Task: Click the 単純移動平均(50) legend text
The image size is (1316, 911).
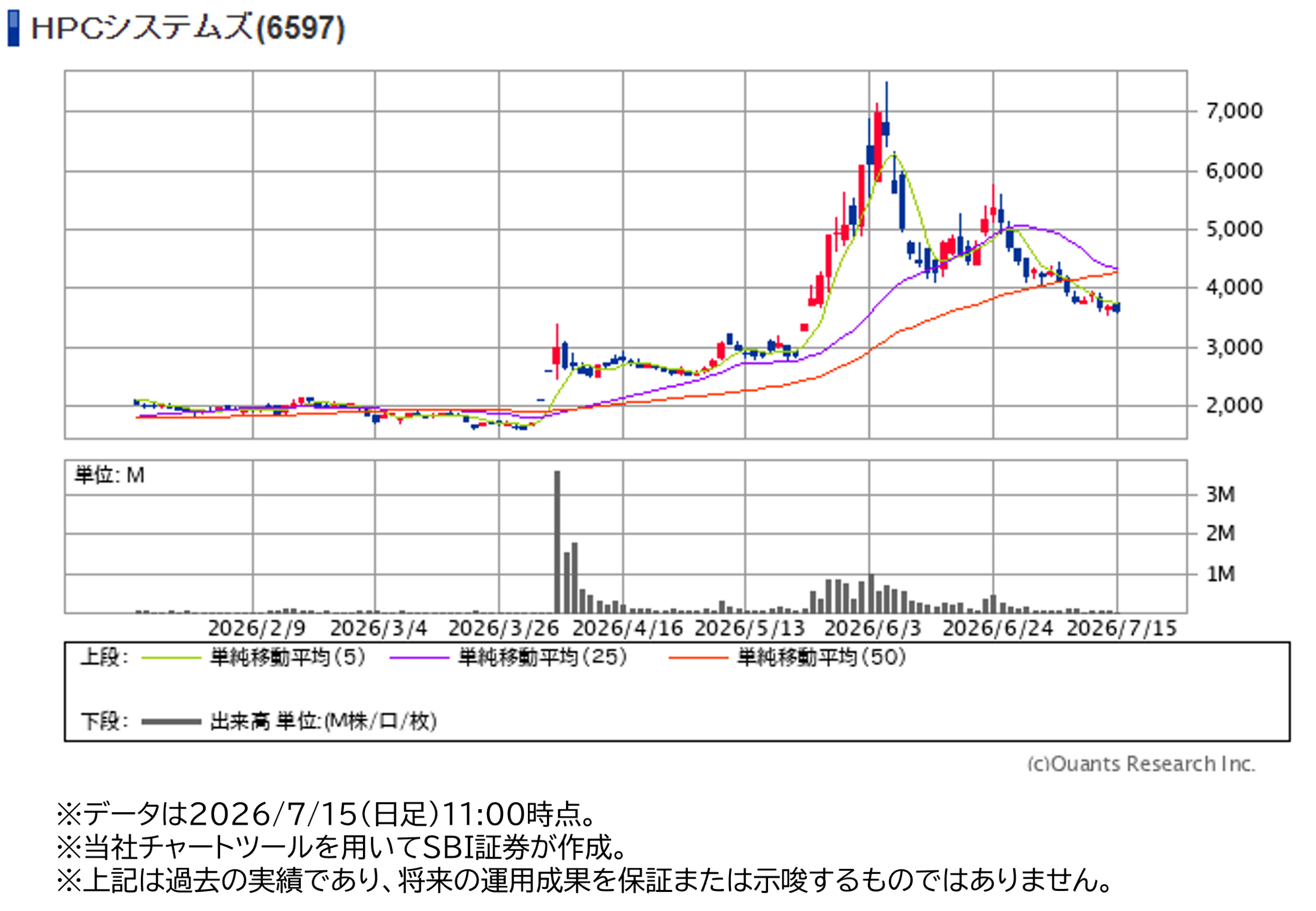Action: pyautogui.click(x=821, y=658)
